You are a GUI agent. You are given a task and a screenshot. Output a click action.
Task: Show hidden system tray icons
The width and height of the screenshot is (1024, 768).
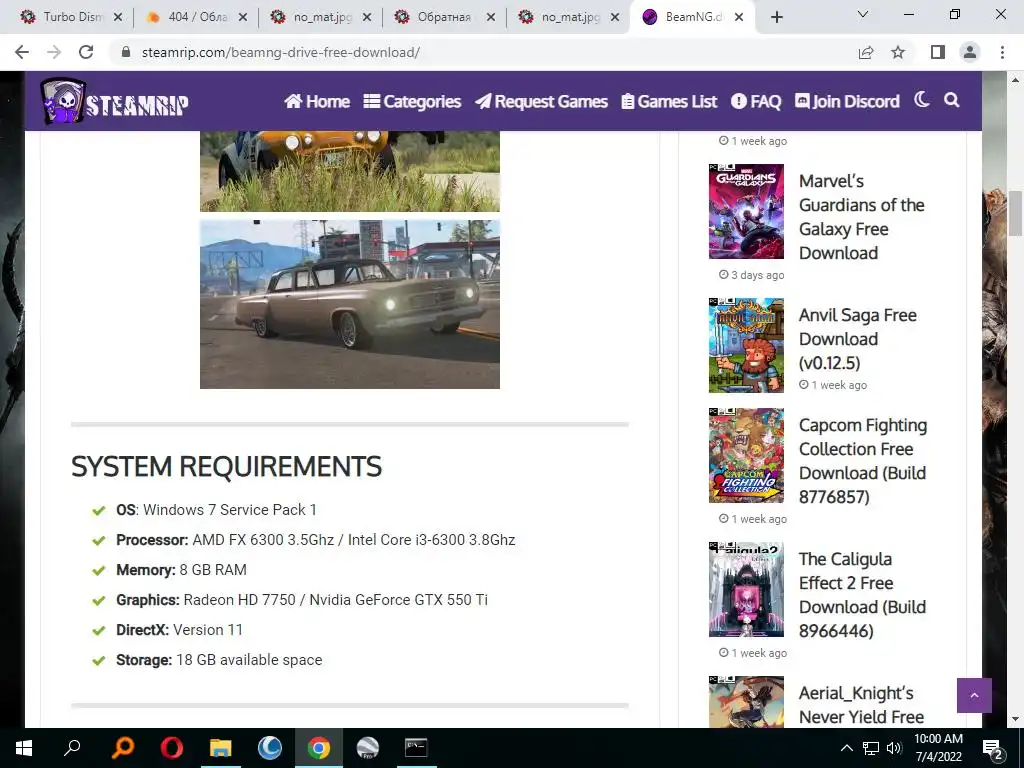click(x=846, y=748)
